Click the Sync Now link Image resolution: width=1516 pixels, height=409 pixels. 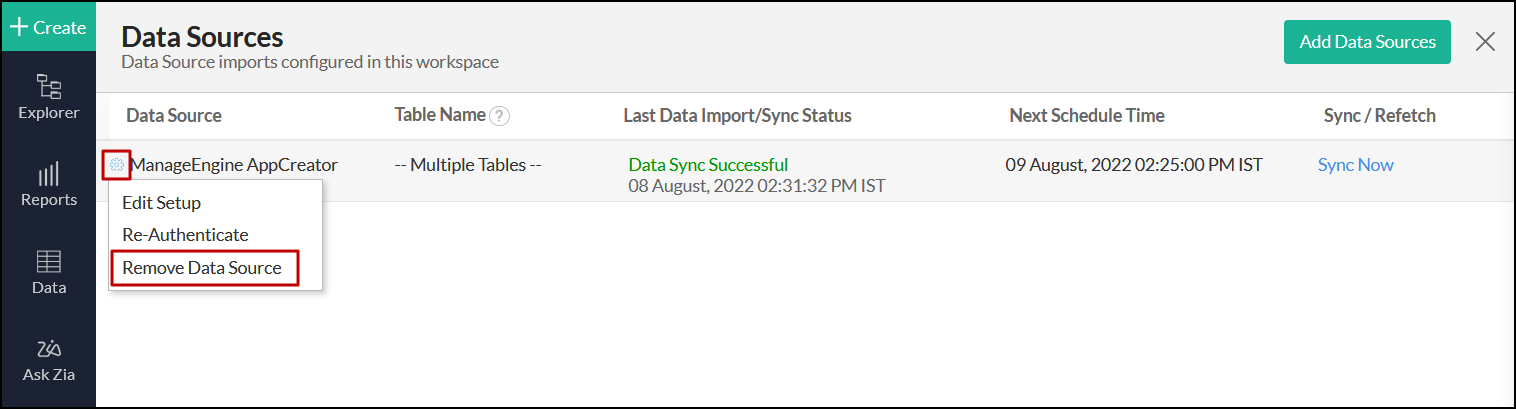[x=1355, y=165]
